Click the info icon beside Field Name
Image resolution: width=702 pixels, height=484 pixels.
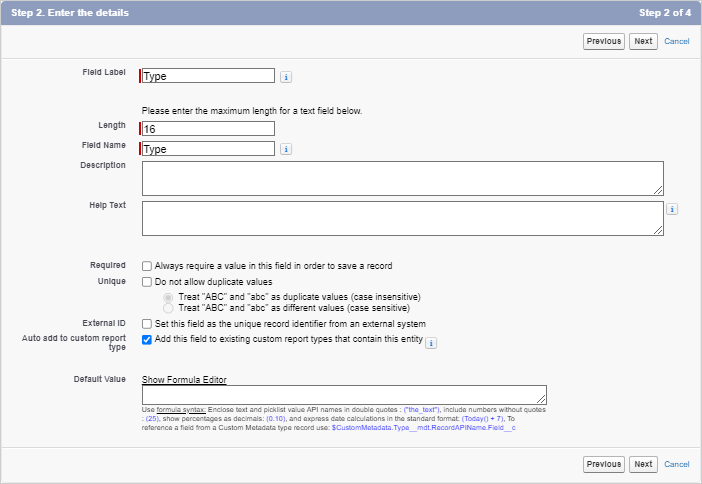coord(286,149)
